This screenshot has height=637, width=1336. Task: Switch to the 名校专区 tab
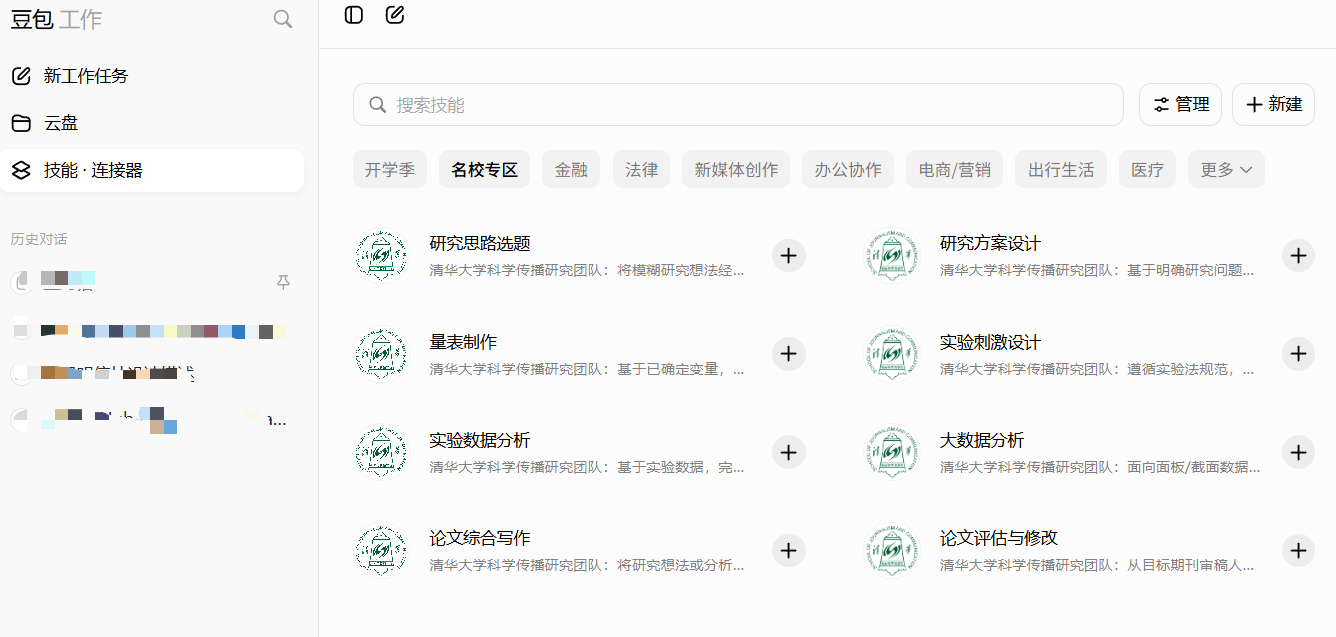click(485, 170)
